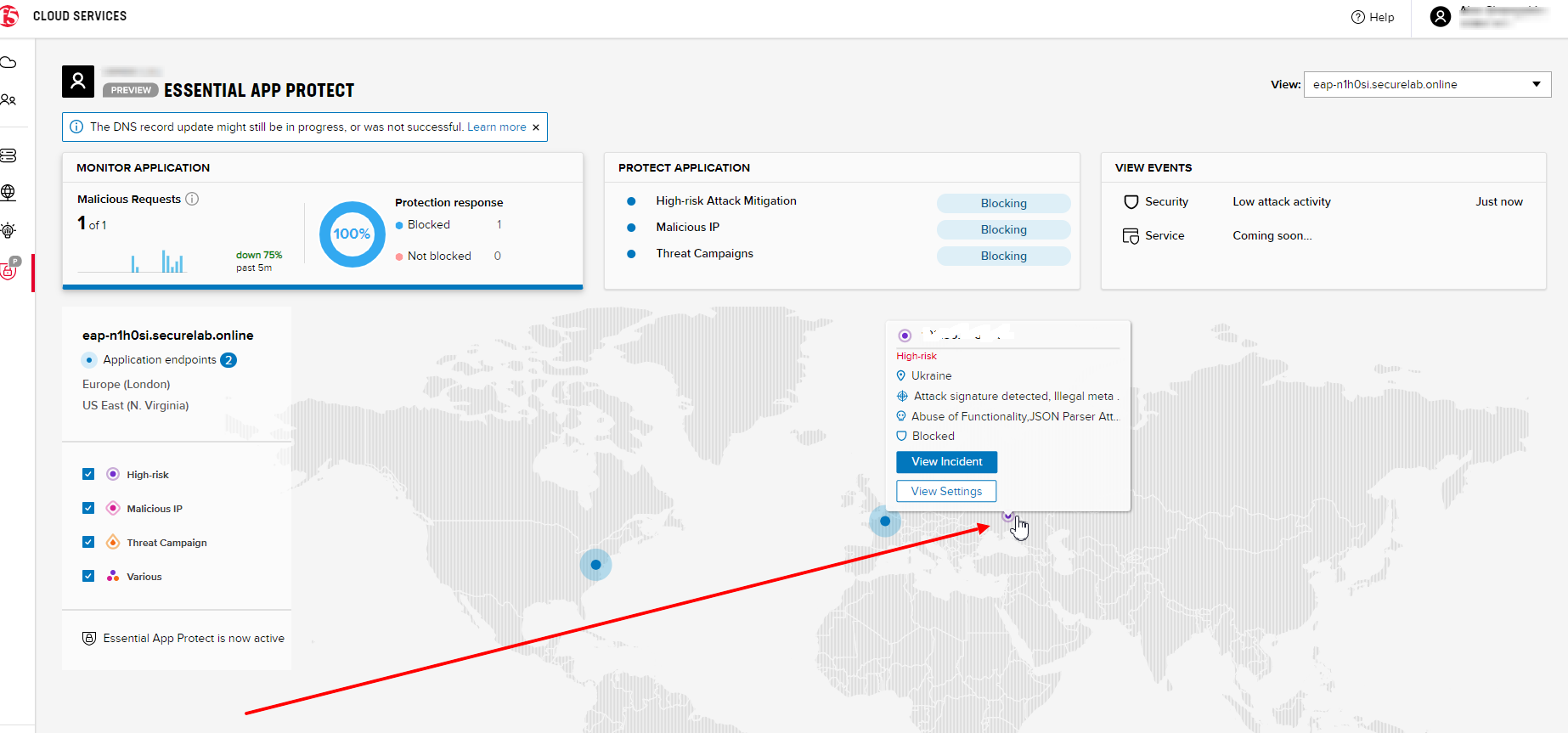Screen dimensions: 1568x733
Task: Open the users icon in sidebar
Action: [8, 100]
